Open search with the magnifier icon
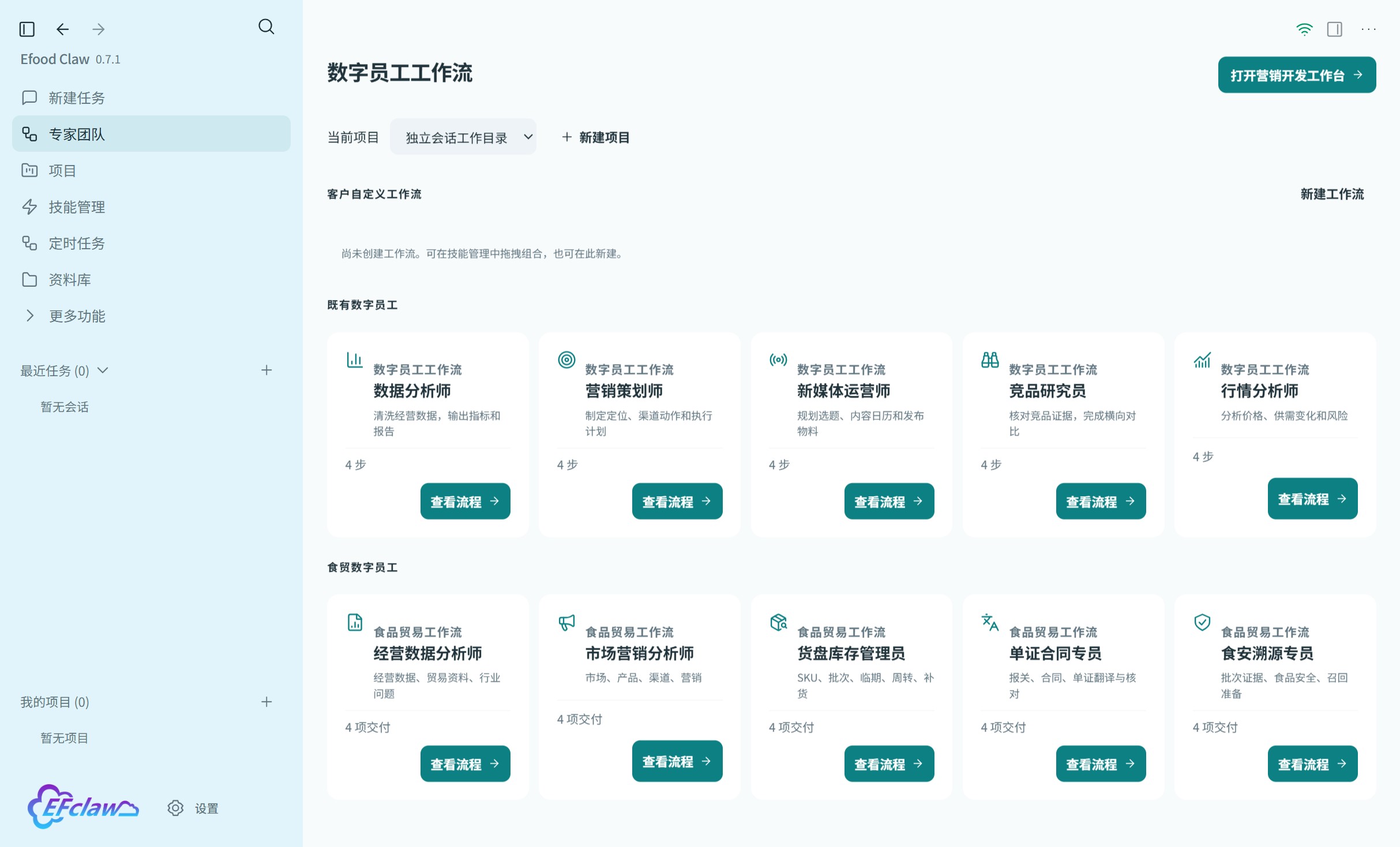The width and height of the screenshot is (1400, 847). point(266,27)
